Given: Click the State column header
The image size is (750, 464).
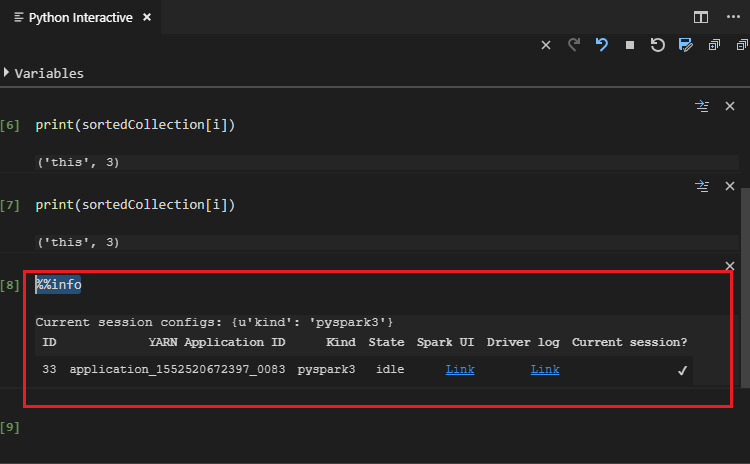Looking at the screenshot, I should [386, 342].
